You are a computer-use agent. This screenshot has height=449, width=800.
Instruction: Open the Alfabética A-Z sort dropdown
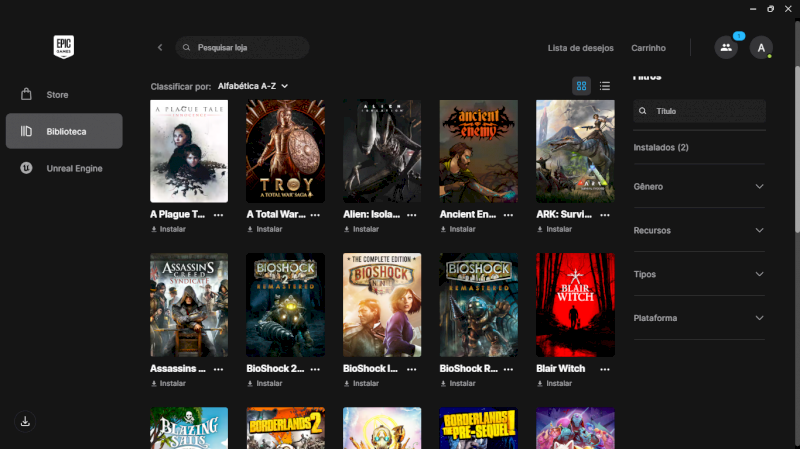(x=253, y=86)
